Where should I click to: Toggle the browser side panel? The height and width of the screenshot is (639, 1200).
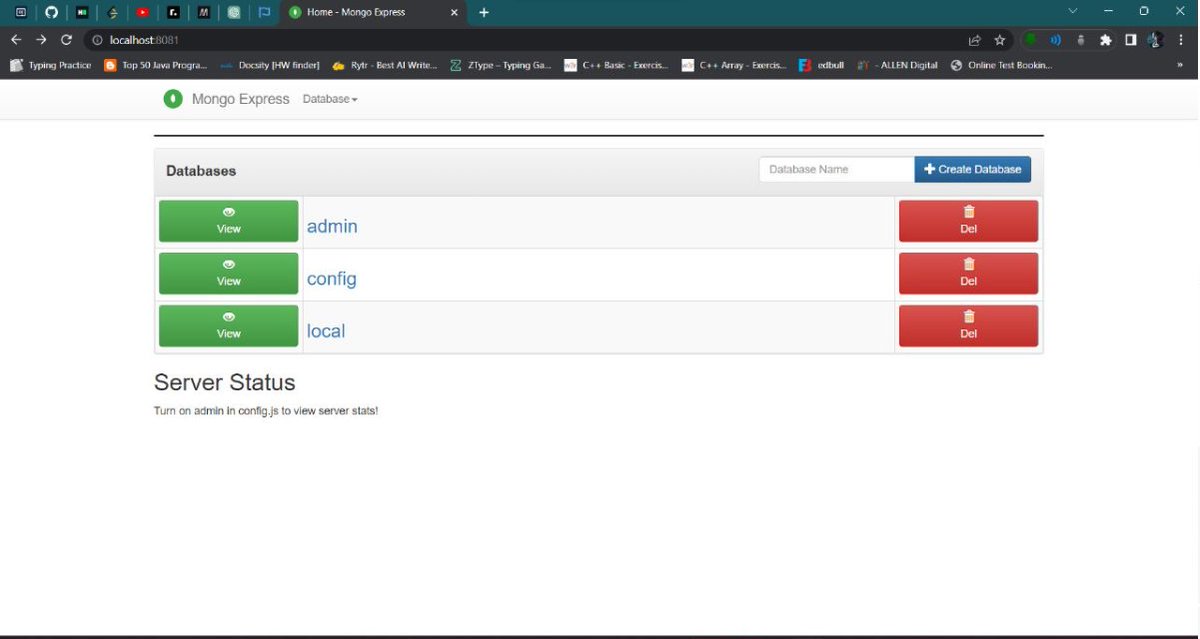1130,40
